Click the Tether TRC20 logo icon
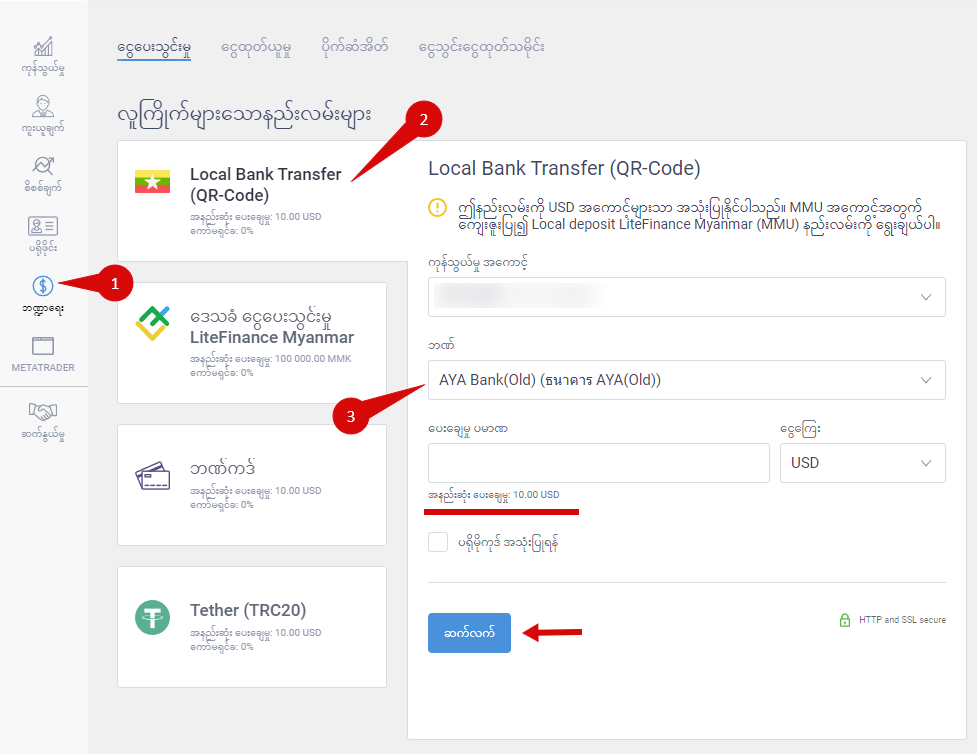The height and width of the screenshot is (754, 977). pyautogui.click(x=153, y=618)
